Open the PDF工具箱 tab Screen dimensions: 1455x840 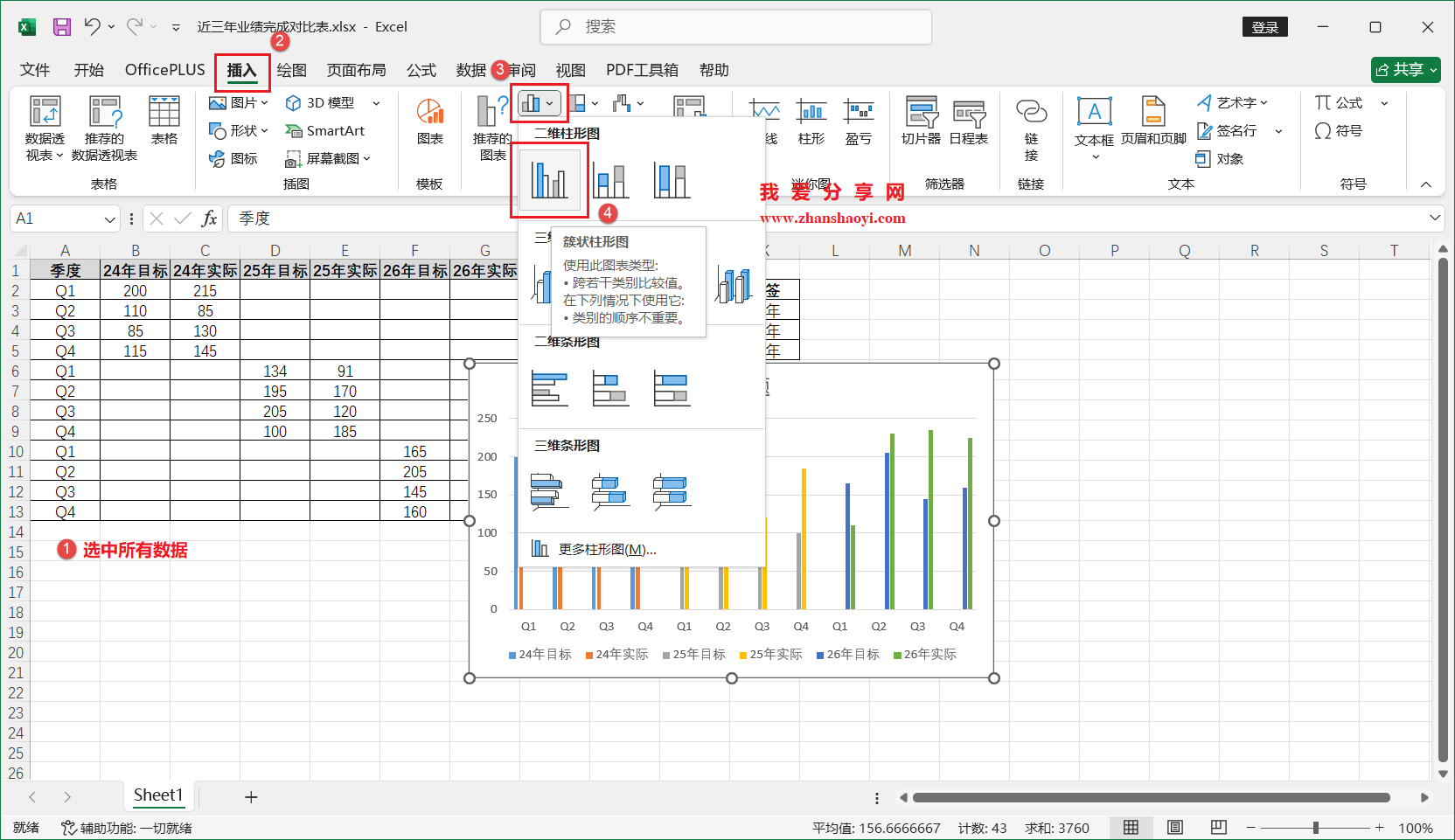pyautogui.click(x=642, y=70)
